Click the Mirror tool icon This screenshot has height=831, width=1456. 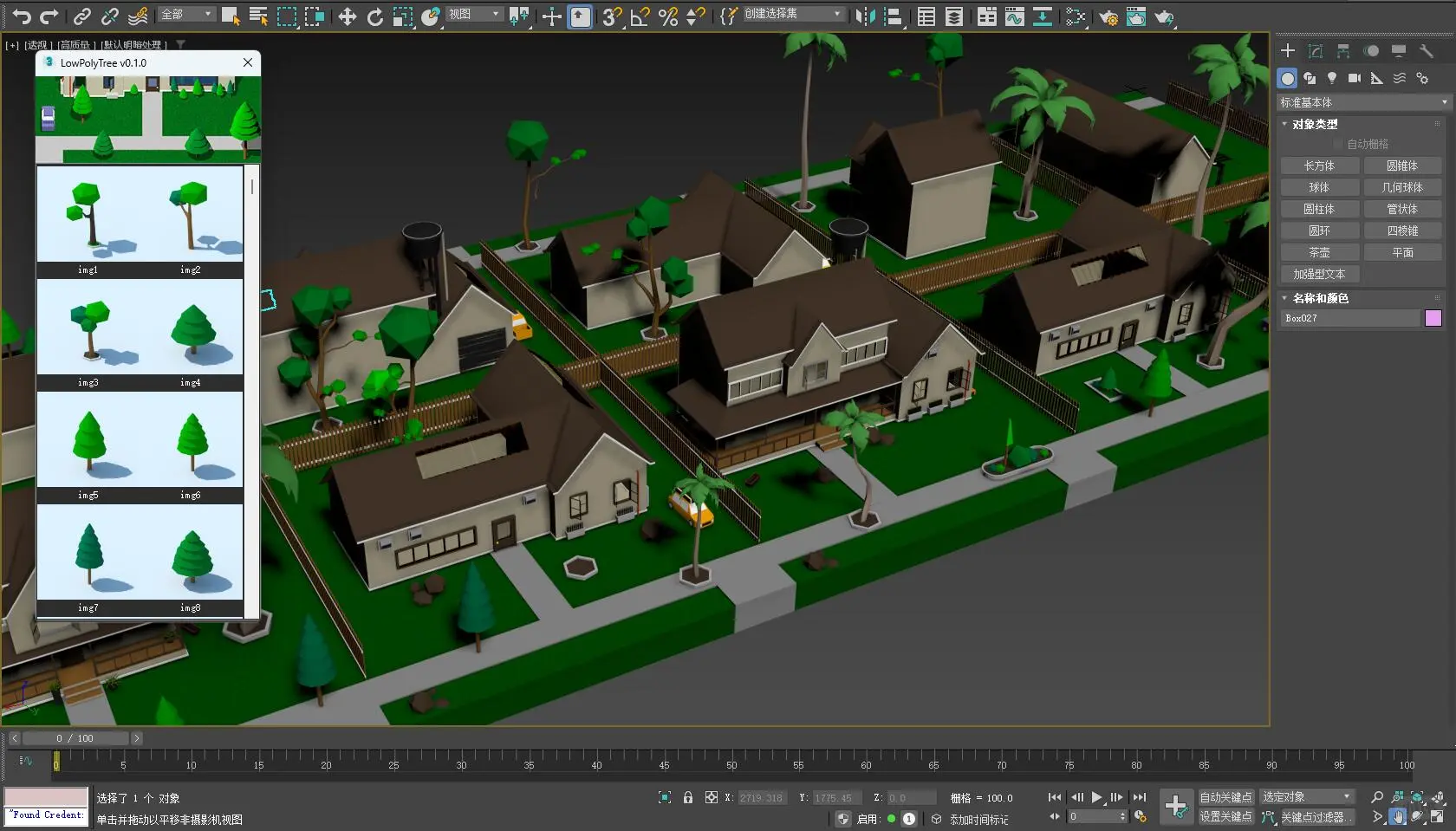pos(864,16)
